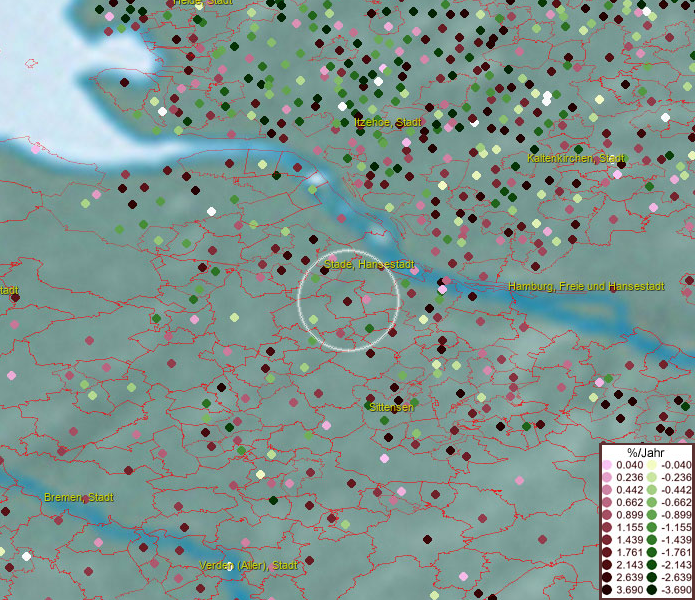Click the legend swatch for 0.442
This screenshot has width=695, height=600.
pos(607,490)
